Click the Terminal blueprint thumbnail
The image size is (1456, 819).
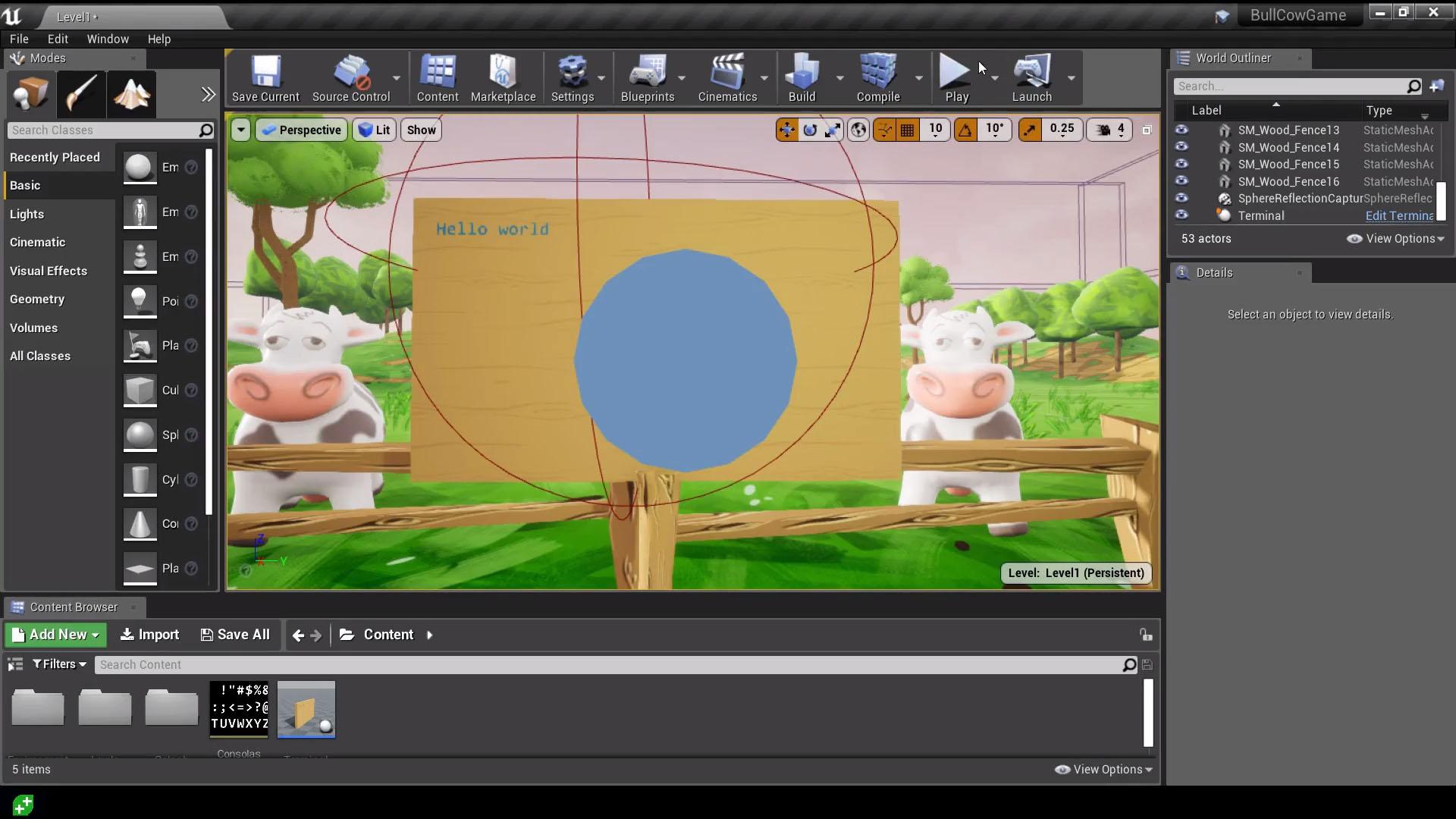click(x=306, y=709)
